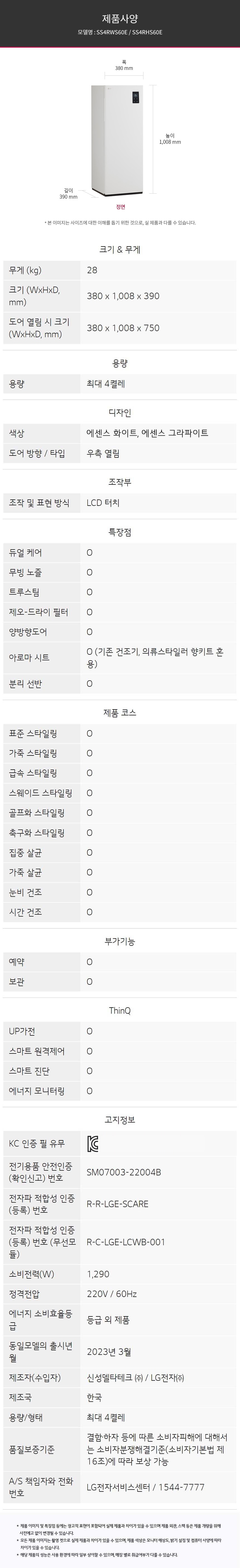
Task: Click the 트루스팀 O mark
Action: (x=90, y=592)
